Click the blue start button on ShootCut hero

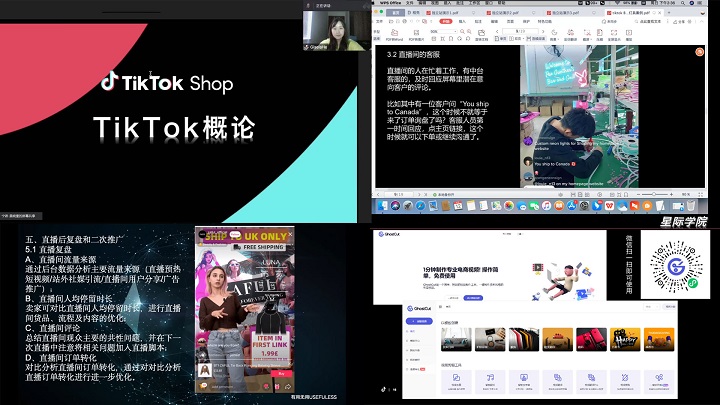pyautogui.click(x=473, y=298)
